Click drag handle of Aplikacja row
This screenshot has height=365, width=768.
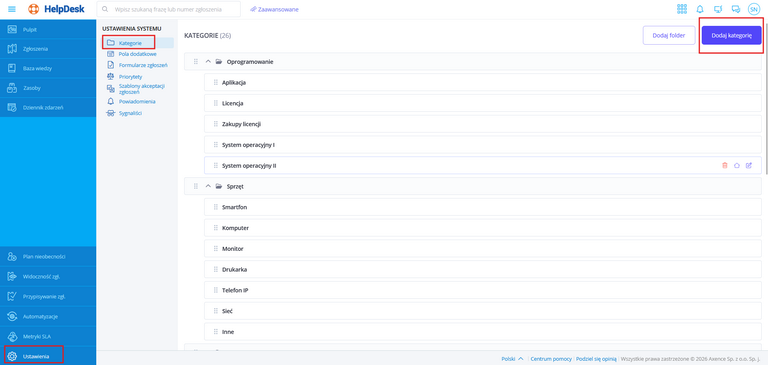(x=216, y=82)
